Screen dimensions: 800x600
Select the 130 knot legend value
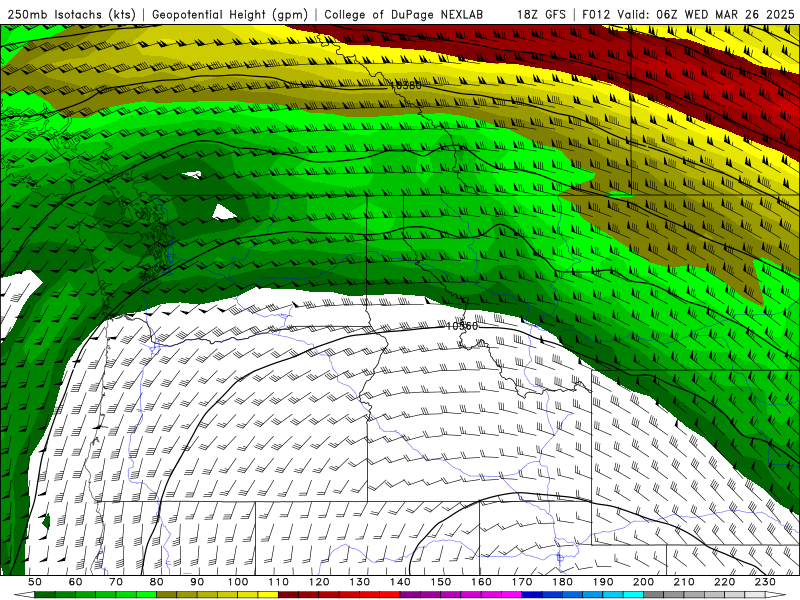(360, 582)
